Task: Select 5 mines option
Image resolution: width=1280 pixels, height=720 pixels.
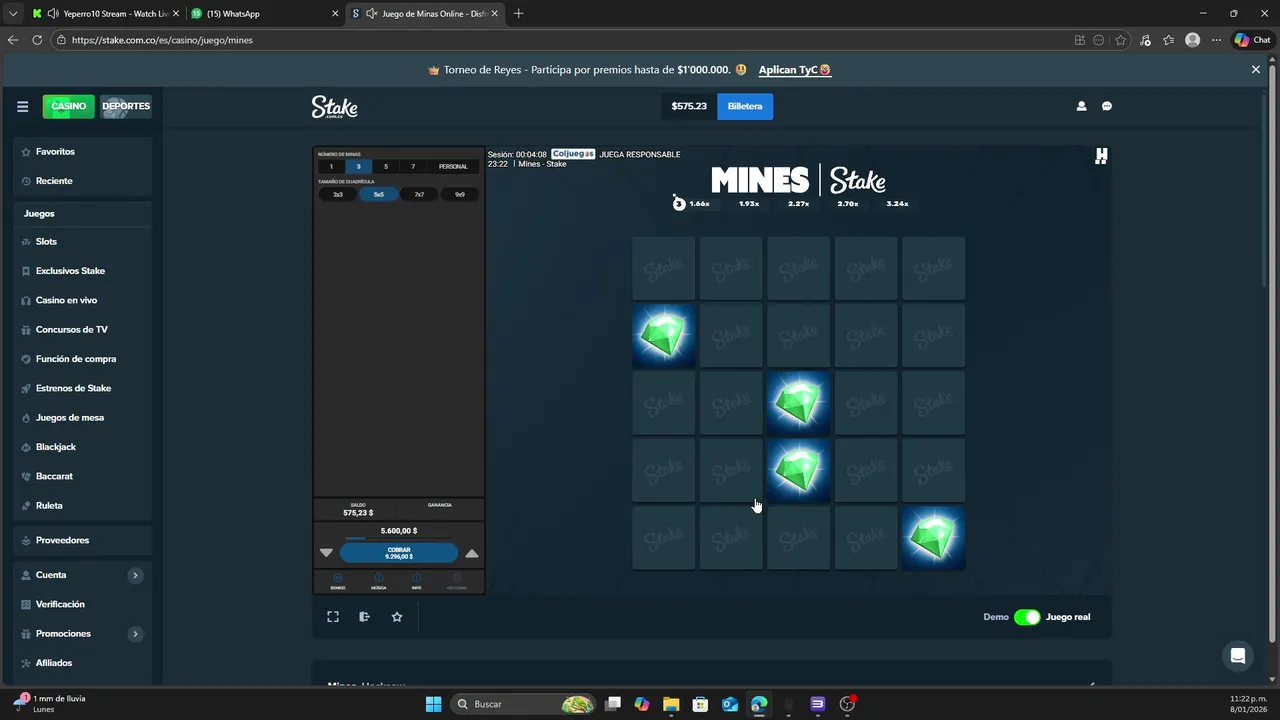Action: point(386,167)
